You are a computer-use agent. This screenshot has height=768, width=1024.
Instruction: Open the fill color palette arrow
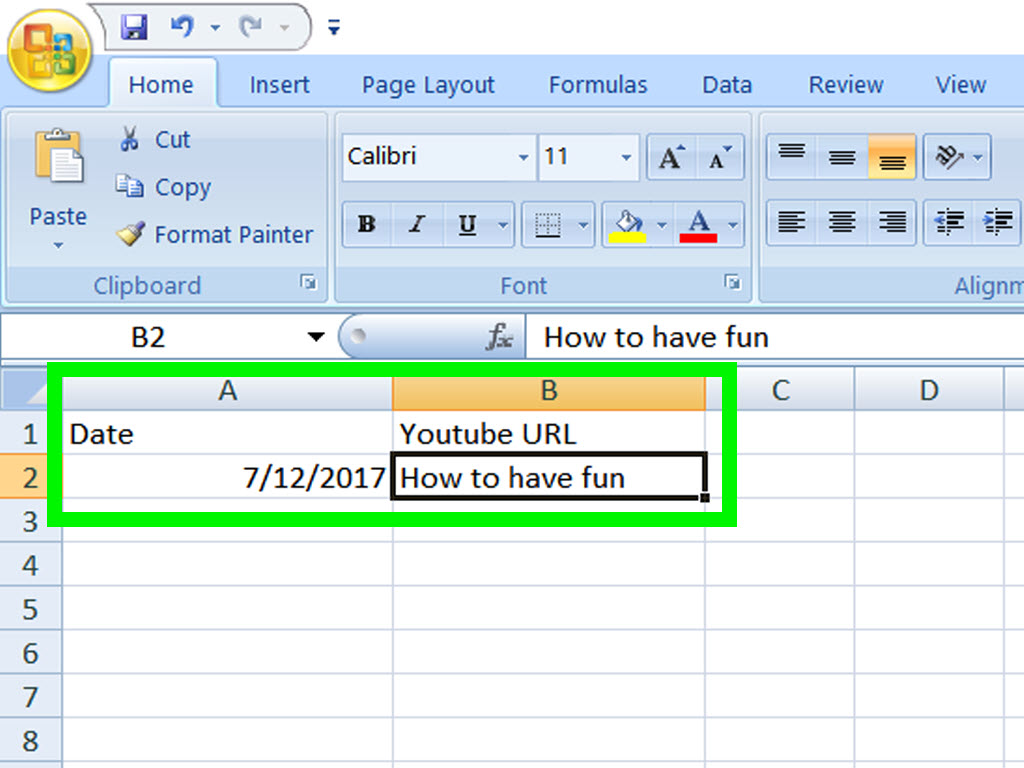[x=662, y=225]
